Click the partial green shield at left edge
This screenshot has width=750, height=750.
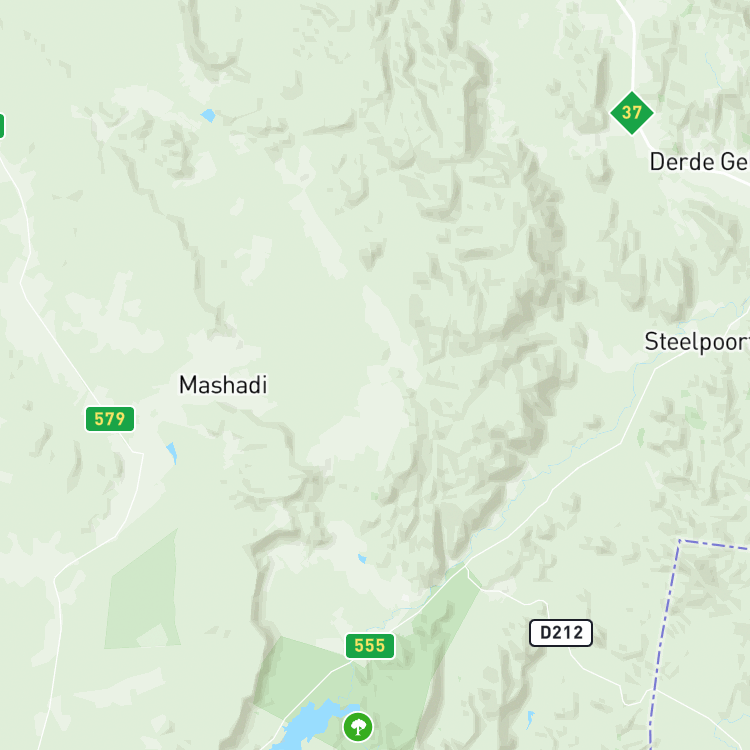coord(1,126)
